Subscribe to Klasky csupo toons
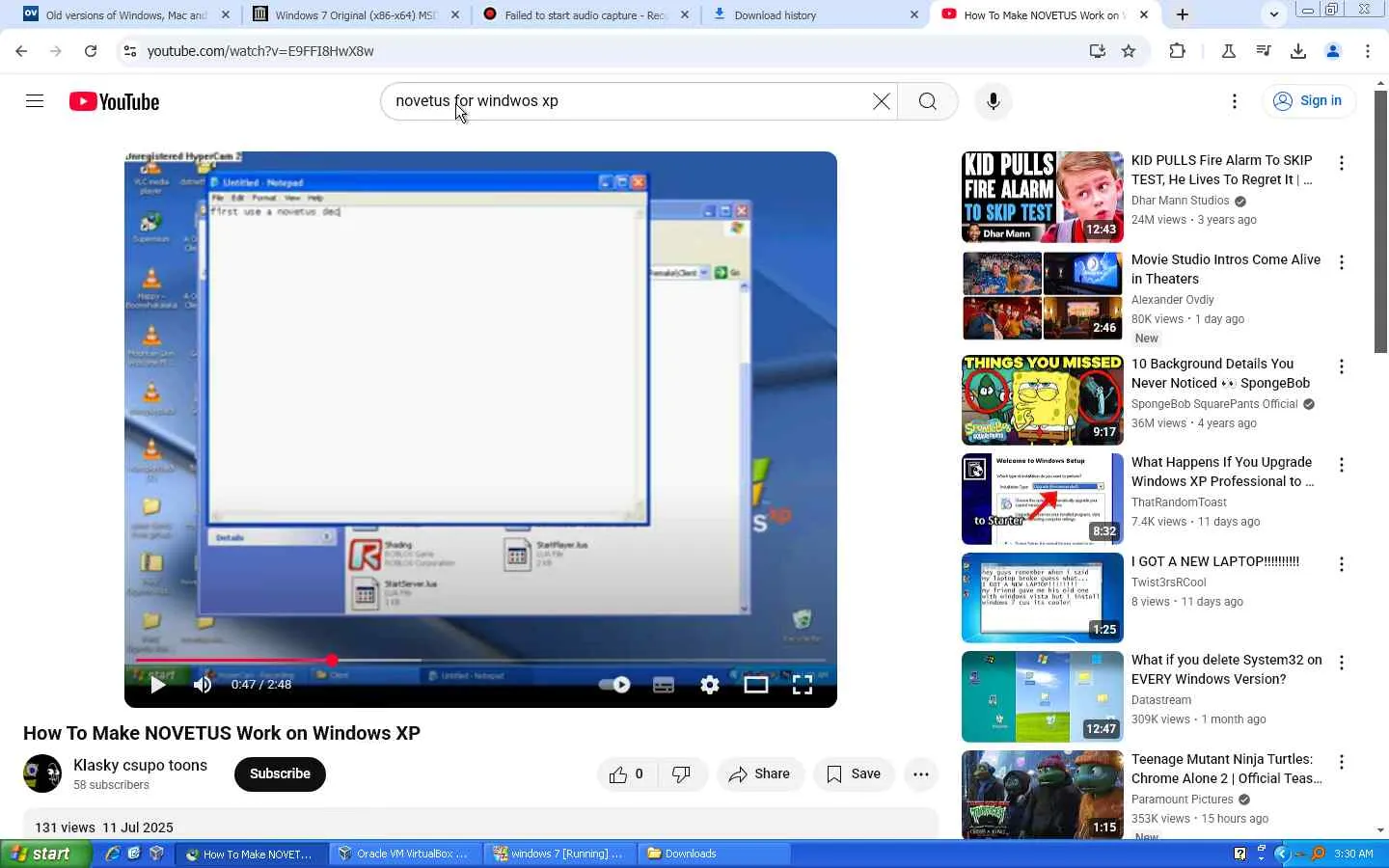1389x868 pixels. [280, 773]
